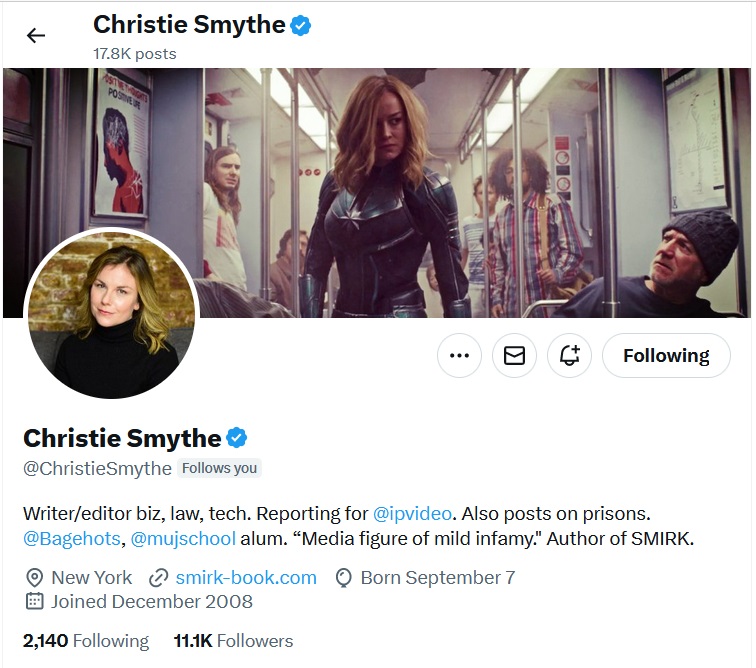Click the verified badge beside the profile name

coord(237,438)
